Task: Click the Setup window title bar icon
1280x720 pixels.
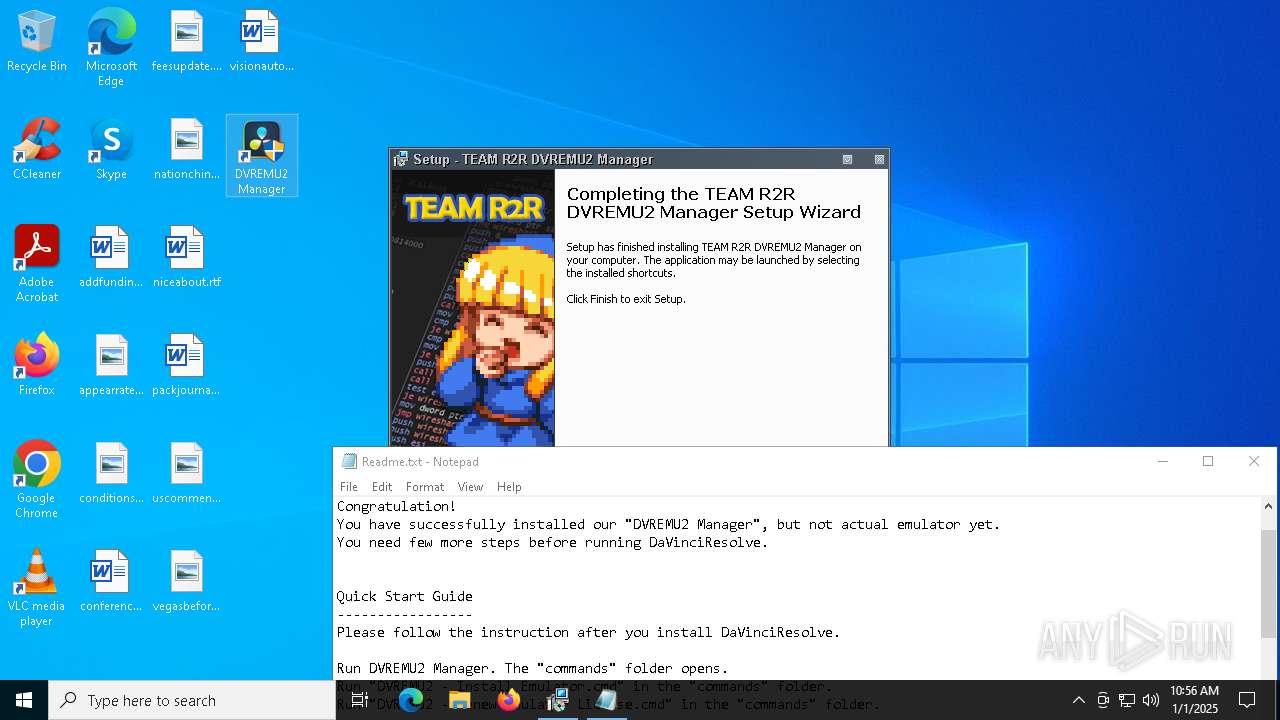Action: coord(401,159)
